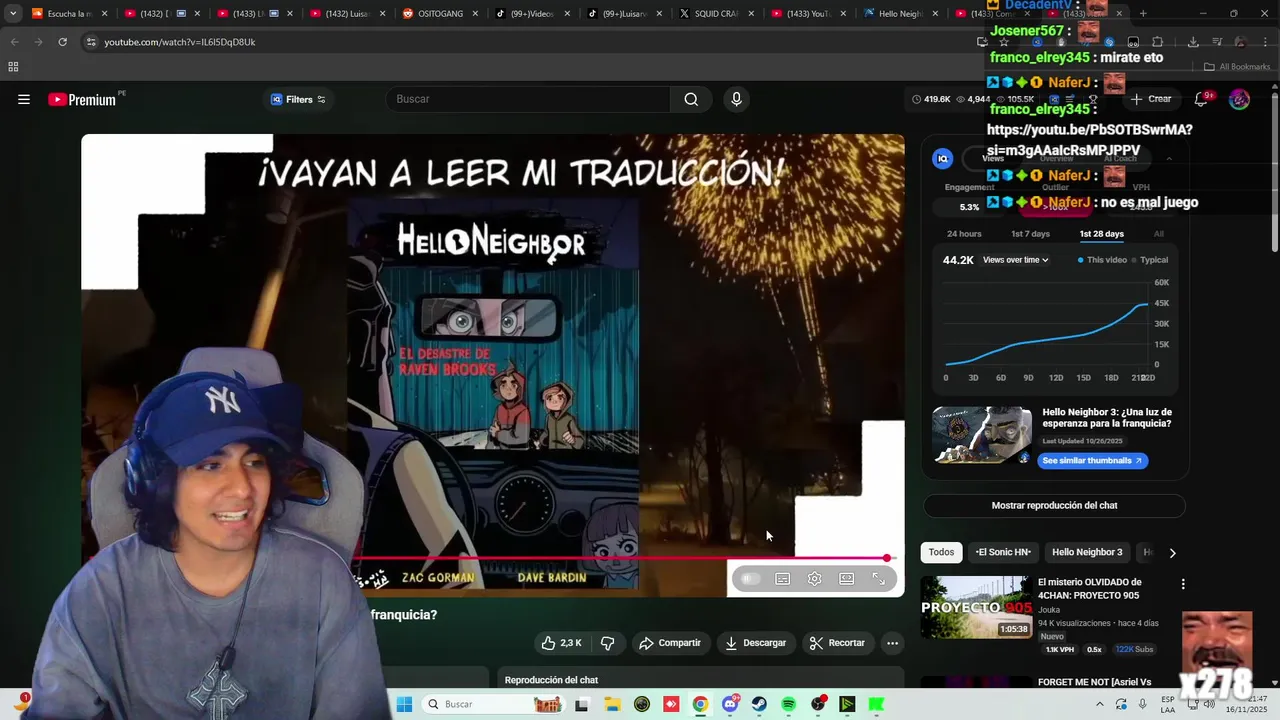Switch to the Escucha la m... browser tab
The image size is (1280, 720).
(70, 14)
